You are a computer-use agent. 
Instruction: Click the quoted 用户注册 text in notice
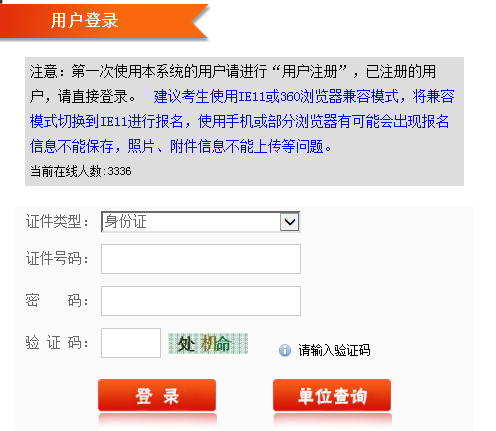(310, 72)
